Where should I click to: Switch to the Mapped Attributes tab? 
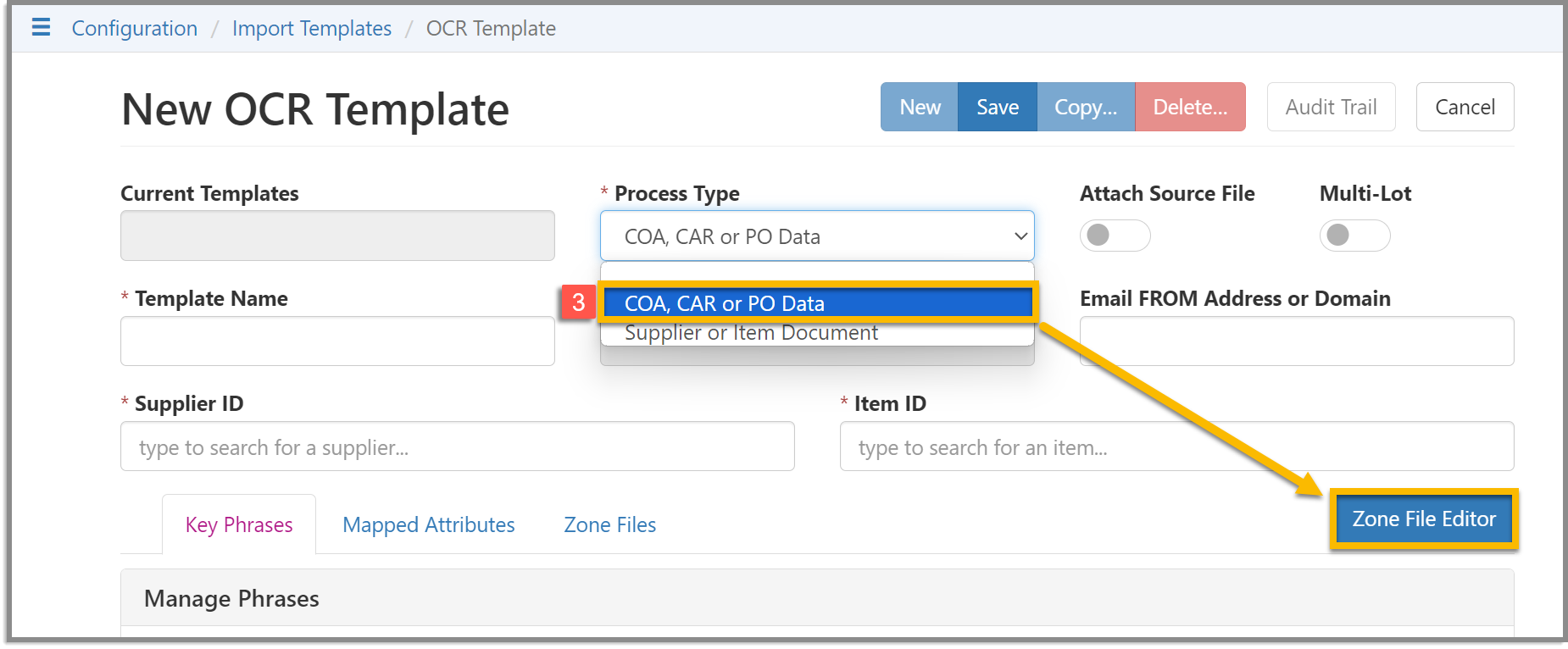[x=428, y=525]
